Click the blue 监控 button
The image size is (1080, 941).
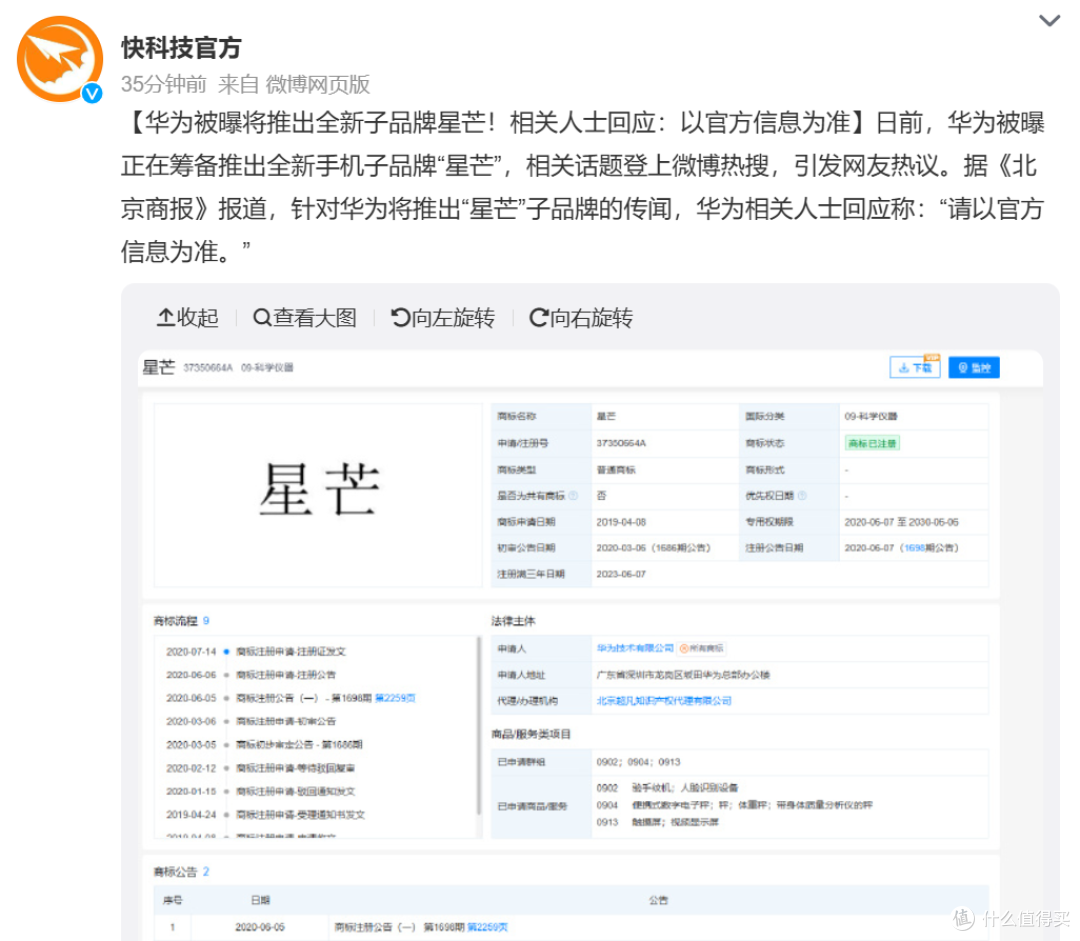click(x=974, y=367)
